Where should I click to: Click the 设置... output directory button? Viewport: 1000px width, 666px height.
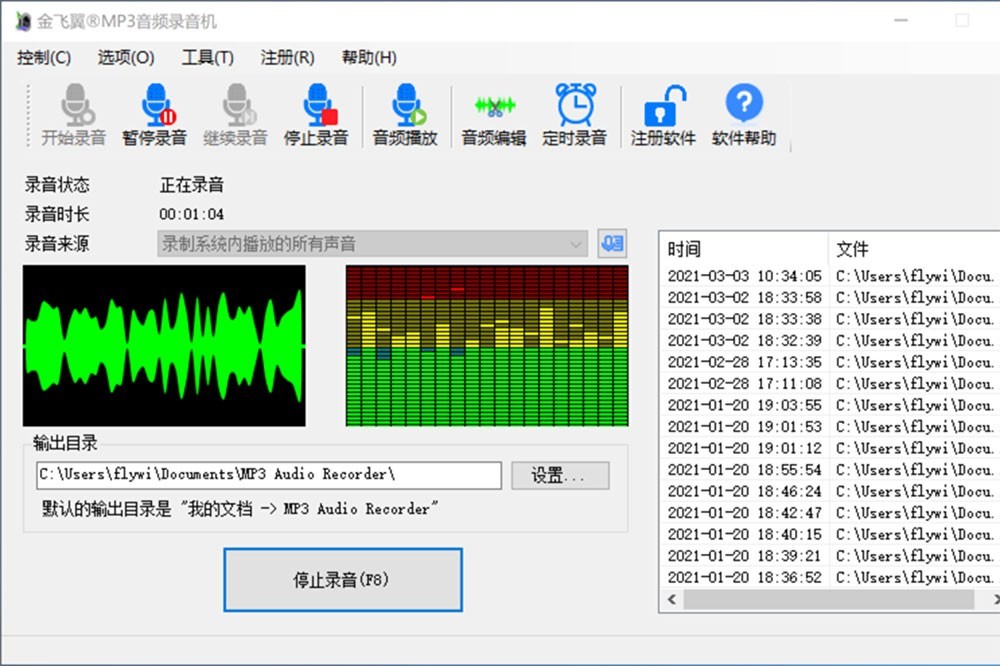click(x=560, y=475)
